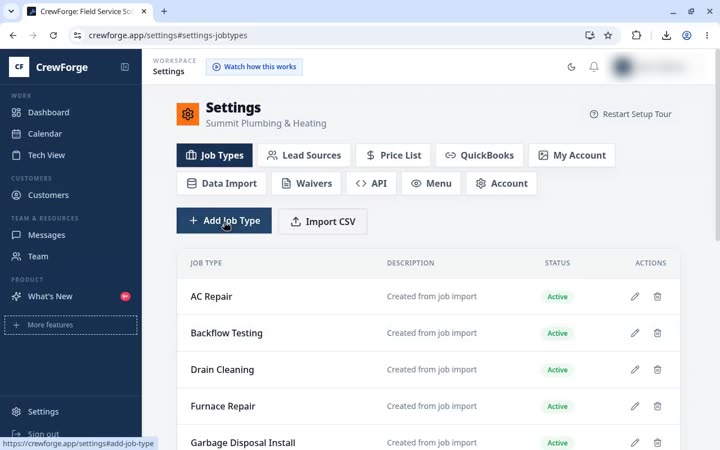Switch to Lead Sources tab
Screen dimensions: 720x450
coord(304,155)
